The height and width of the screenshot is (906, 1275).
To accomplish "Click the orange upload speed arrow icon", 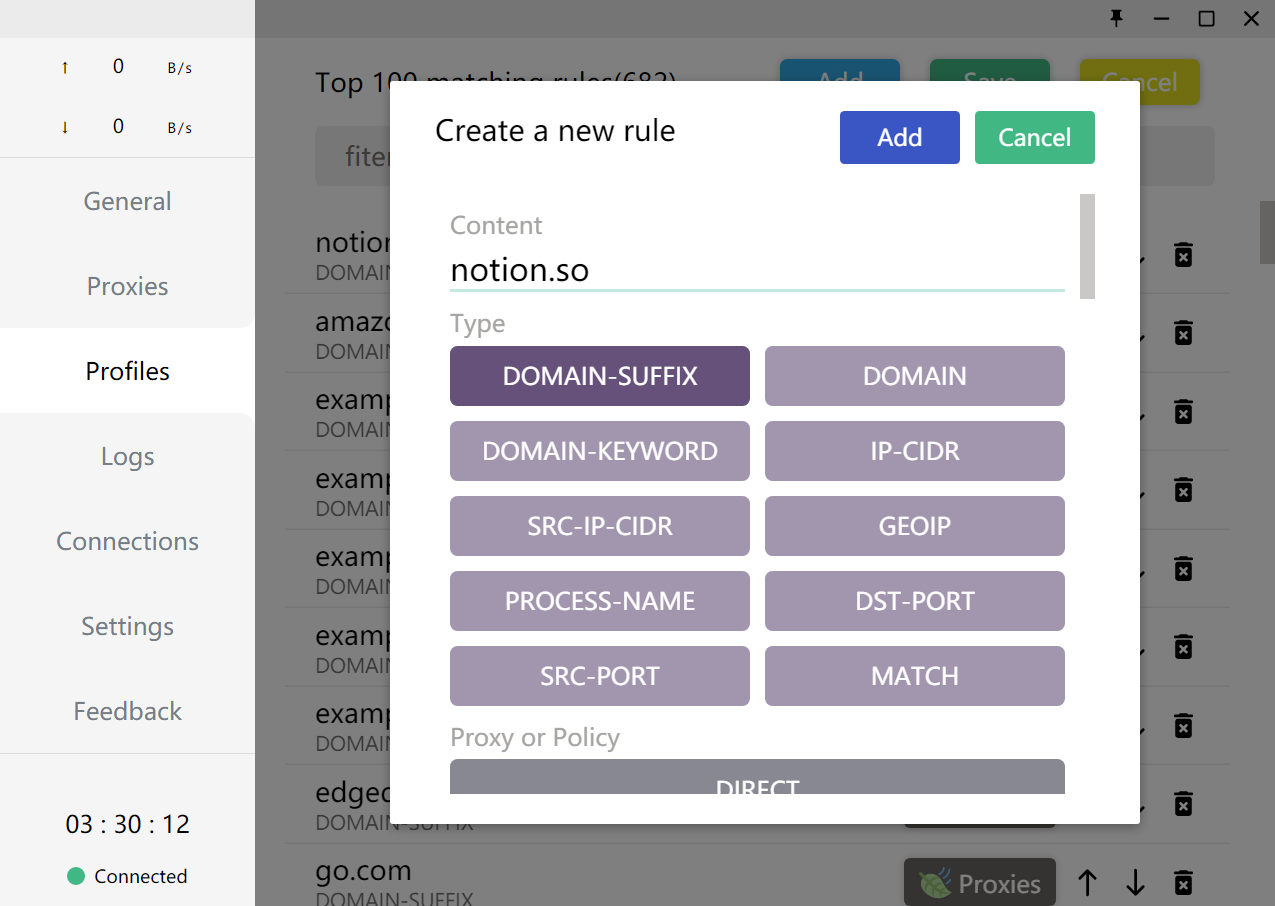I will click(65, 68).
